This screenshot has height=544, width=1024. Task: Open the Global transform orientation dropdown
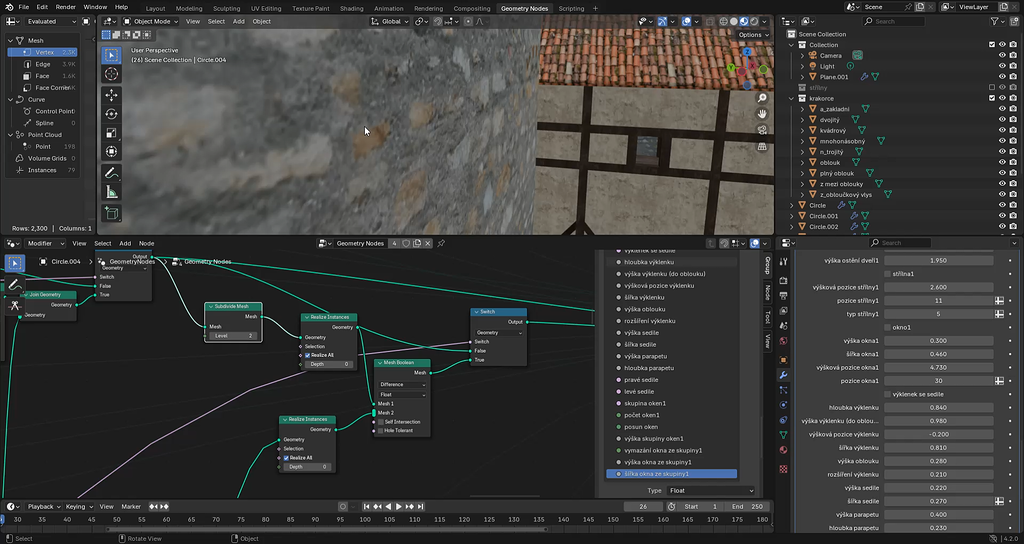click(x=390, y=21)
